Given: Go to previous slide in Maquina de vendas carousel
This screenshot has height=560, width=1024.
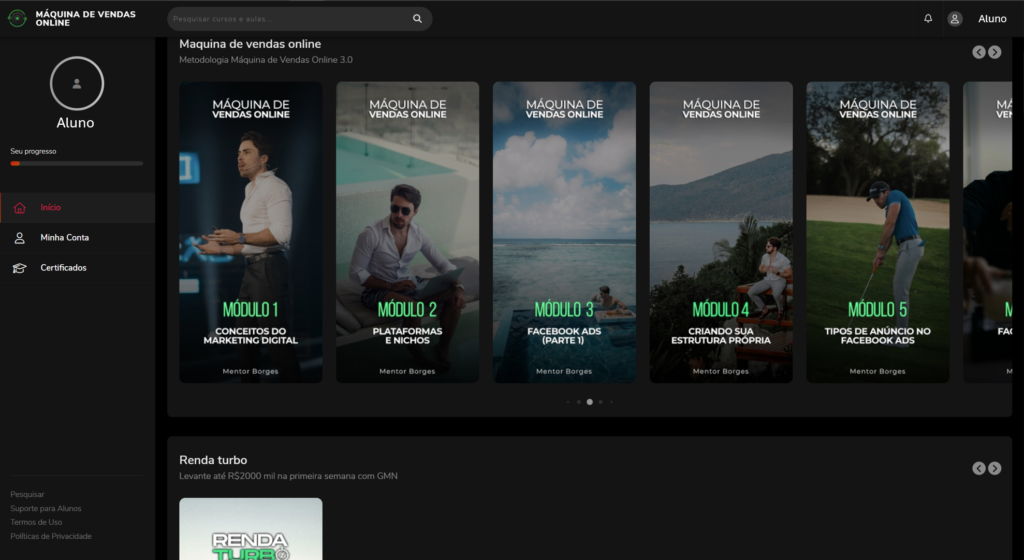Looking at the screenshot, I should 979,52.
